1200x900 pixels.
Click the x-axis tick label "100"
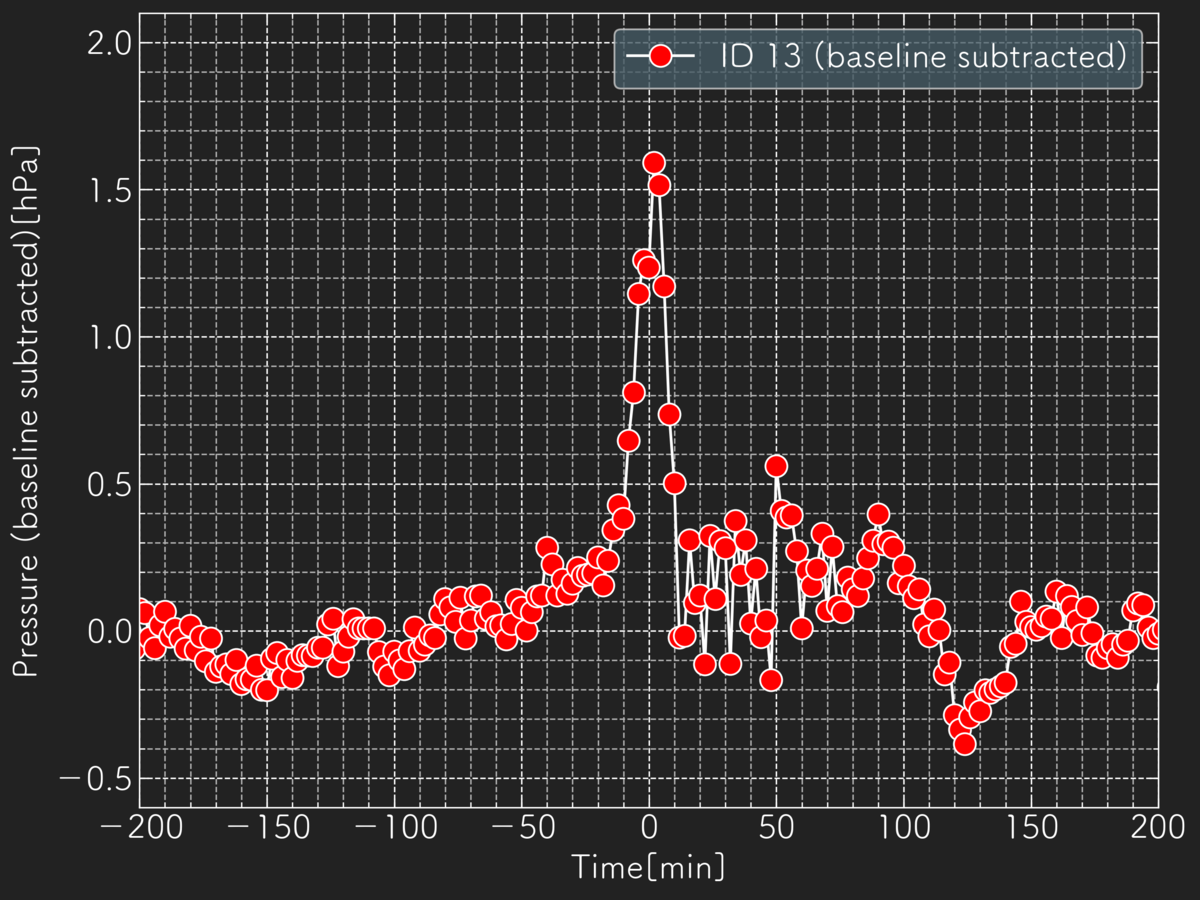tap(904, 829)
